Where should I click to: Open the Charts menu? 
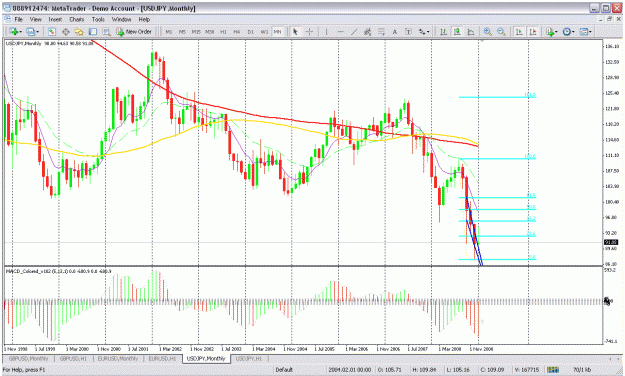click(77, 19)
